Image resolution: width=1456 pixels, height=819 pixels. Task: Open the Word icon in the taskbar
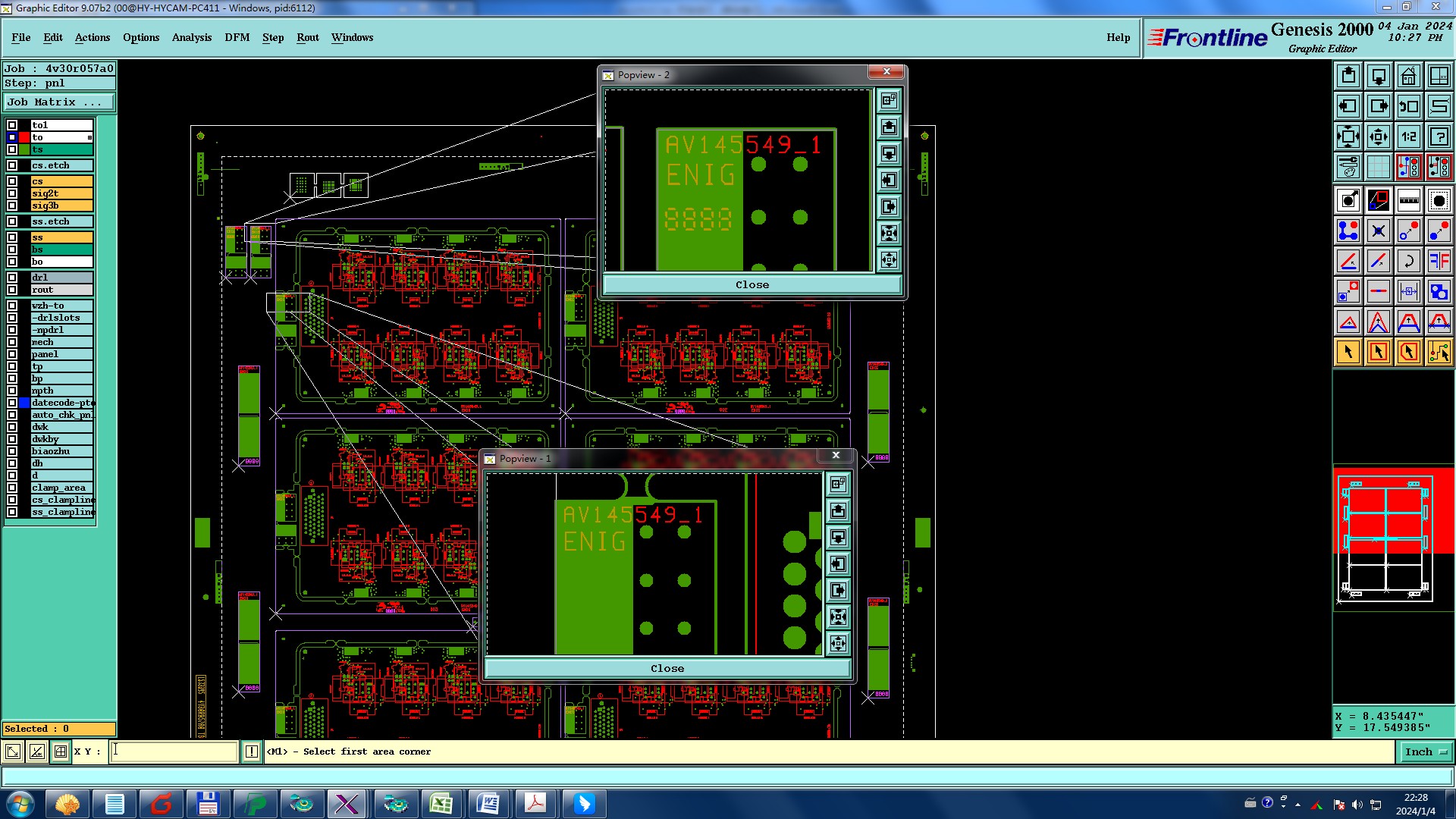click(x=488, y=803)
